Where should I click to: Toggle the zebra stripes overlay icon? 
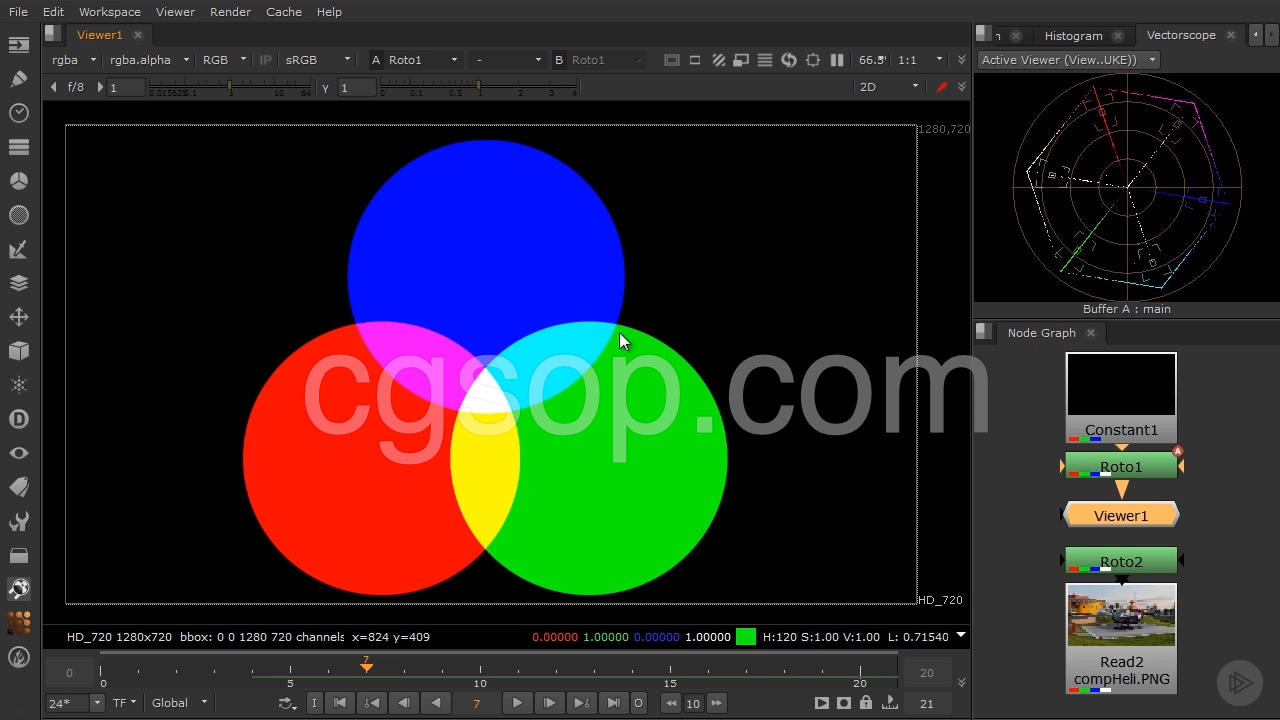pyautogui.click(x=718, y=60)
